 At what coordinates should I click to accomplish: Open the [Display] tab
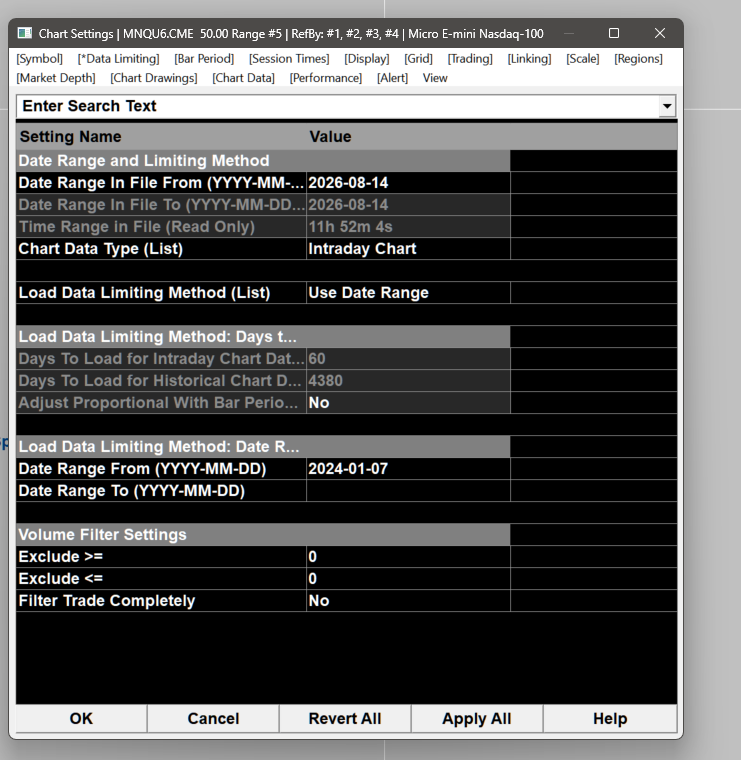pos(367,59)
